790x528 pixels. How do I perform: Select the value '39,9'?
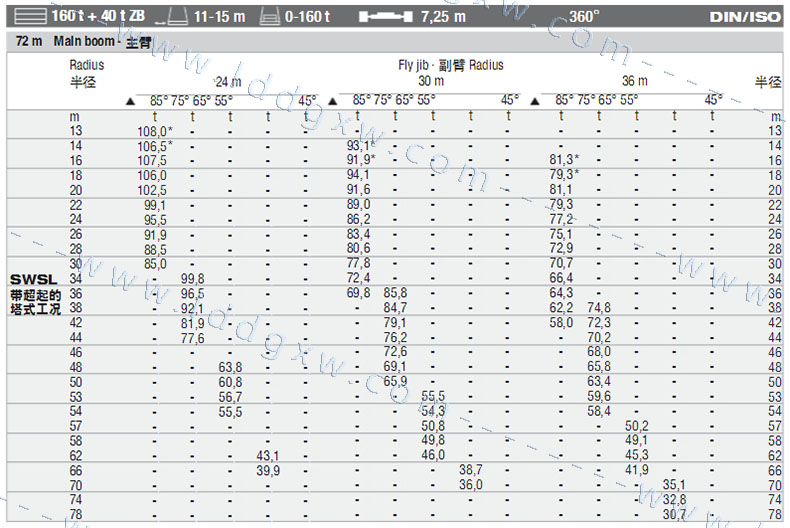point(268,471)
